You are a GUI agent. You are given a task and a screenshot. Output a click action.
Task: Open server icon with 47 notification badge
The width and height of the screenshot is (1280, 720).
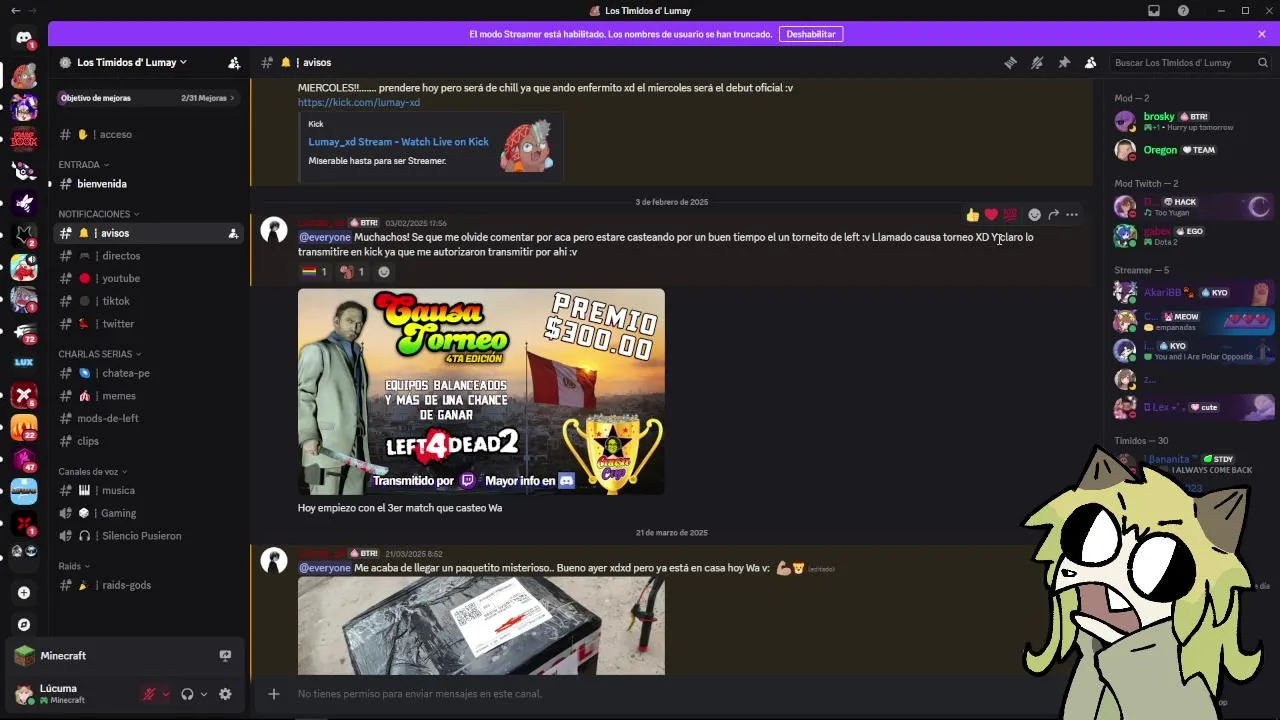[x=24, y=458]
